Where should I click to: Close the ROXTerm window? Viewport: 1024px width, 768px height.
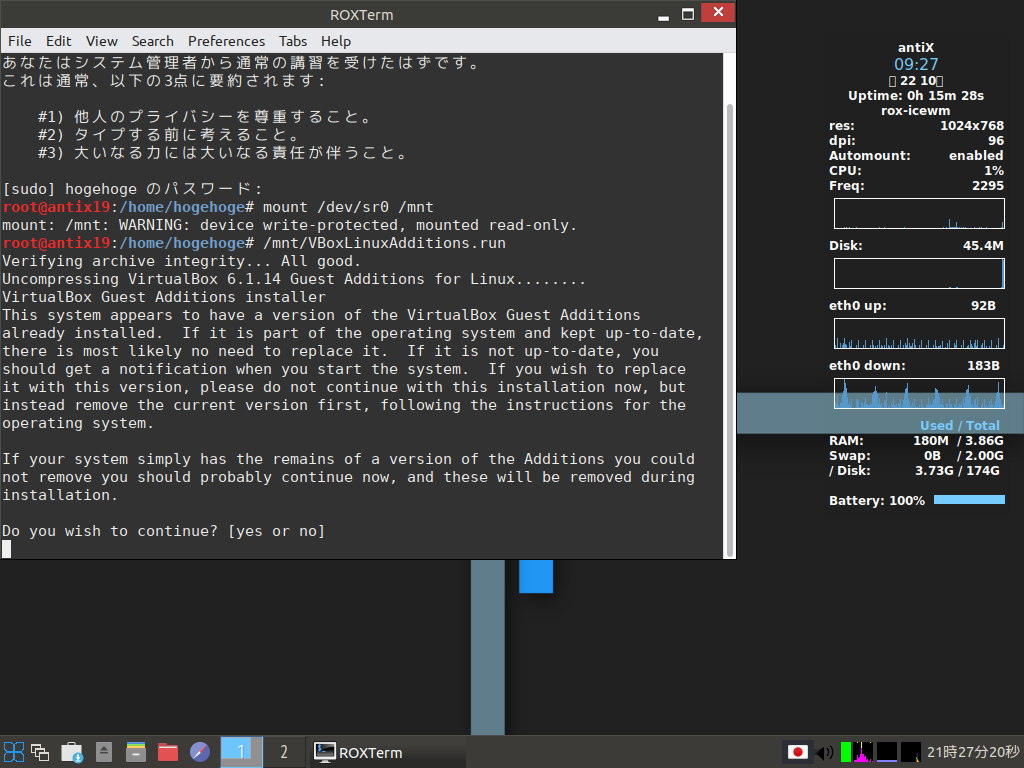coord(718,12)
